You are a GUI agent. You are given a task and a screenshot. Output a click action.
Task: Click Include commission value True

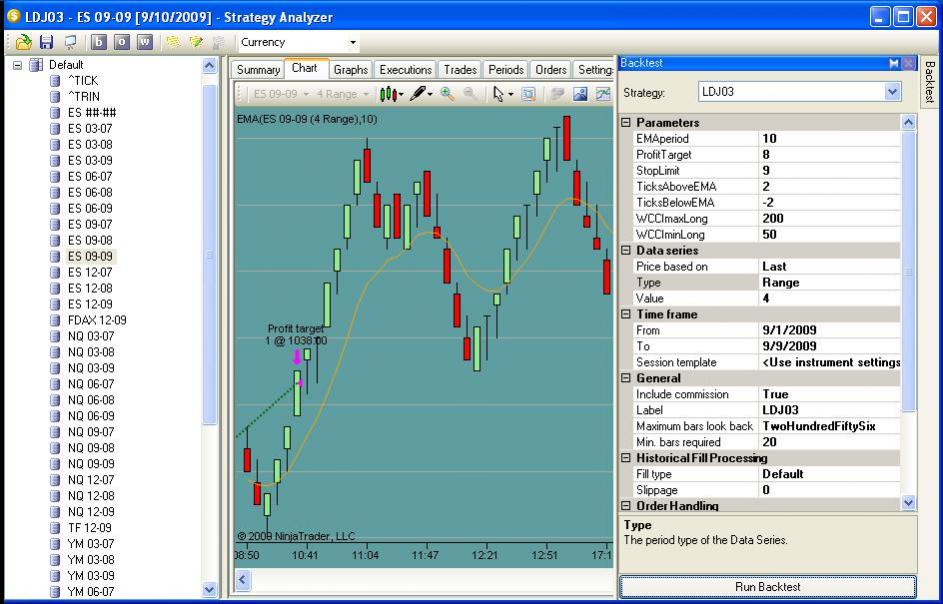click(829, 394)
